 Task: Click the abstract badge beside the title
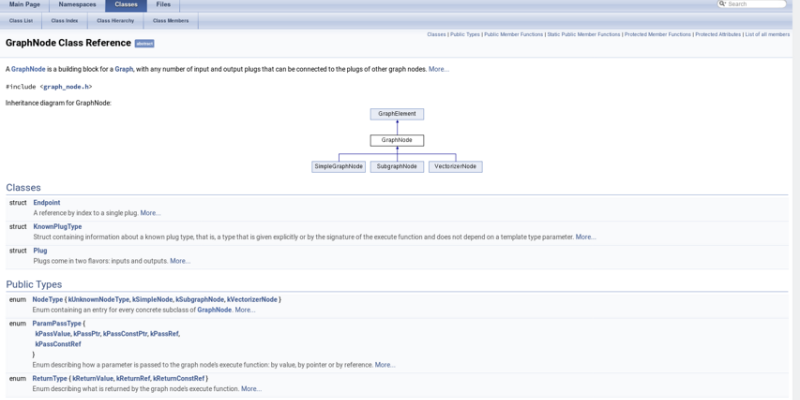click(144, 44)
